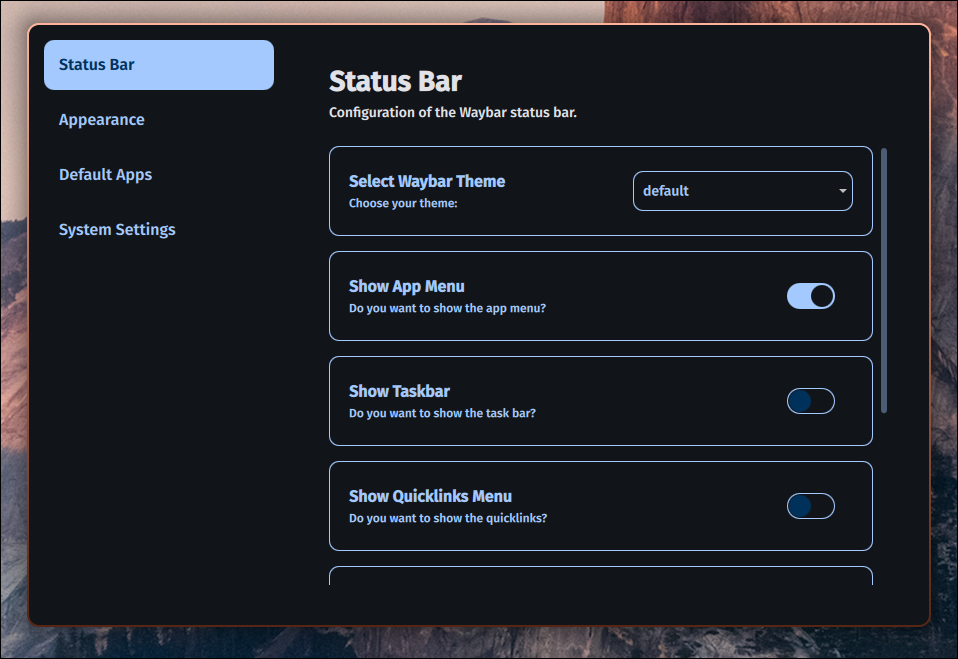Click the Select Waybar Theme settings card
Image resolution: width=958 pixels, height=659 pixels.
[600, 191]
